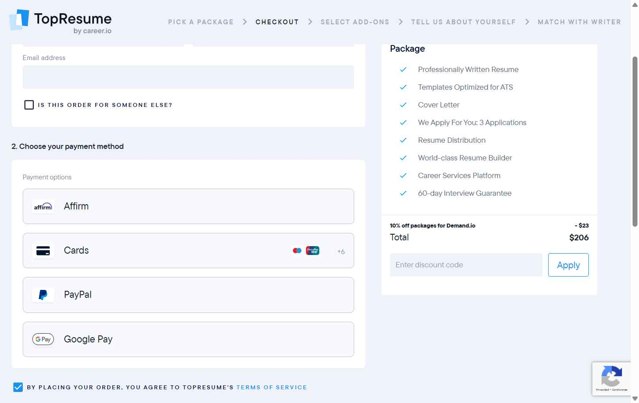639x403 pixels.
Task: Click the vertical page scrollbar thumb
Action: point(635,141)
